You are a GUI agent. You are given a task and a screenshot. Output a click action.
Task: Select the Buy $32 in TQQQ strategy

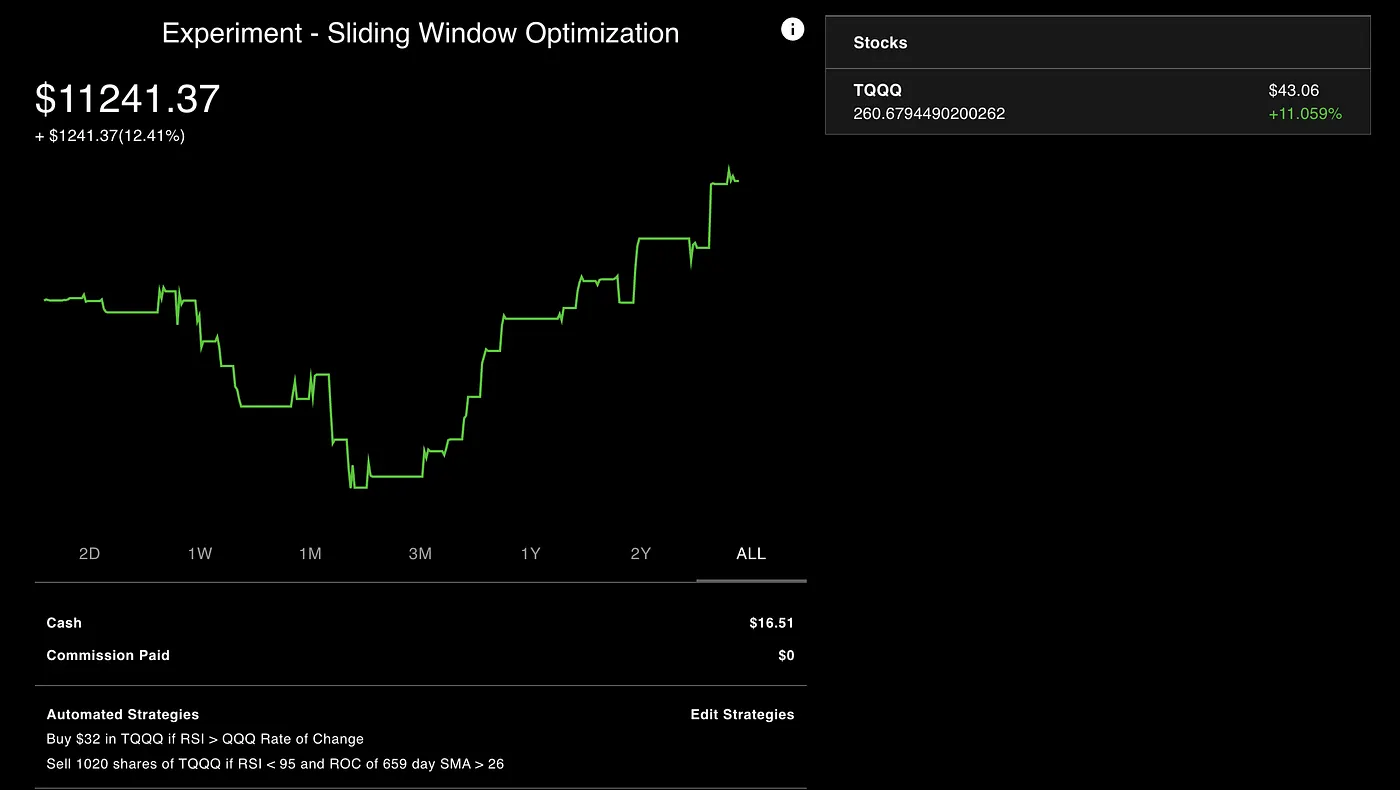[x=205, y=739]
